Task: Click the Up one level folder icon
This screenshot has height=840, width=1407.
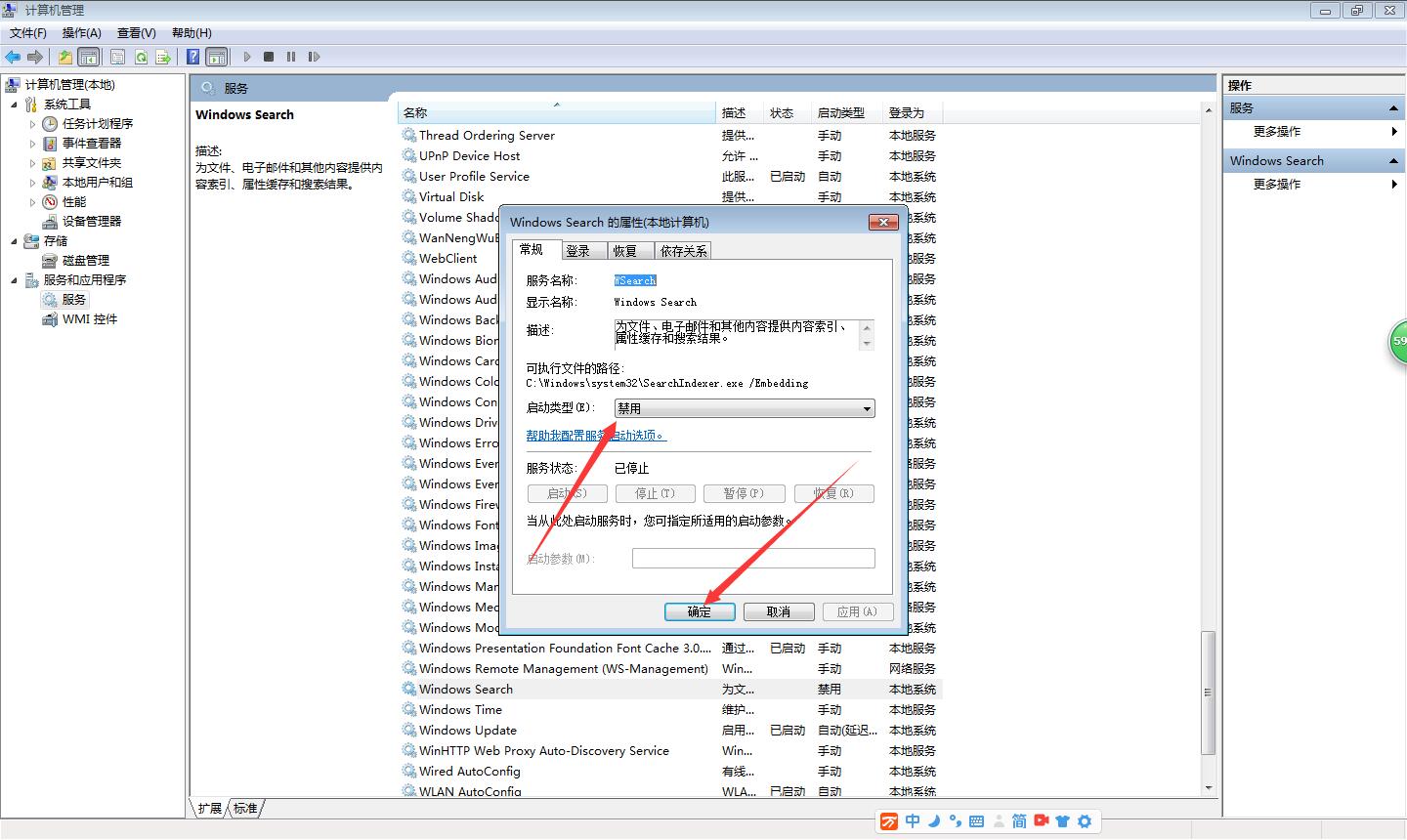Action: pyautogui.click(x=64, y=57)
